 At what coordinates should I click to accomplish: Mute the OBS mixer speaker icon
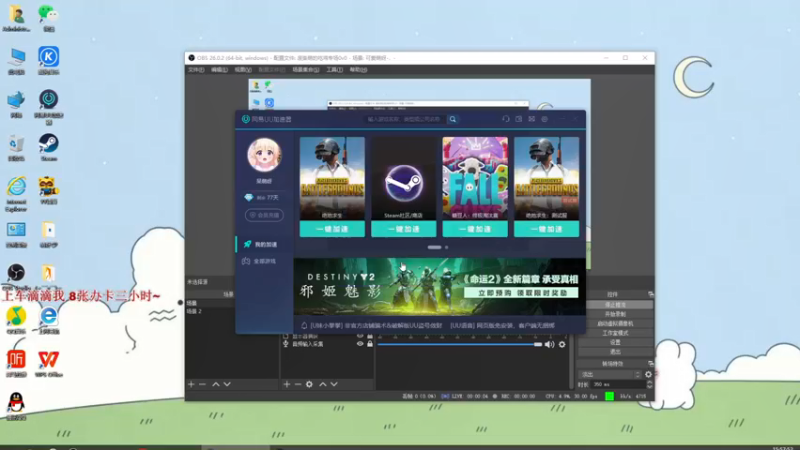pos(549,344)
